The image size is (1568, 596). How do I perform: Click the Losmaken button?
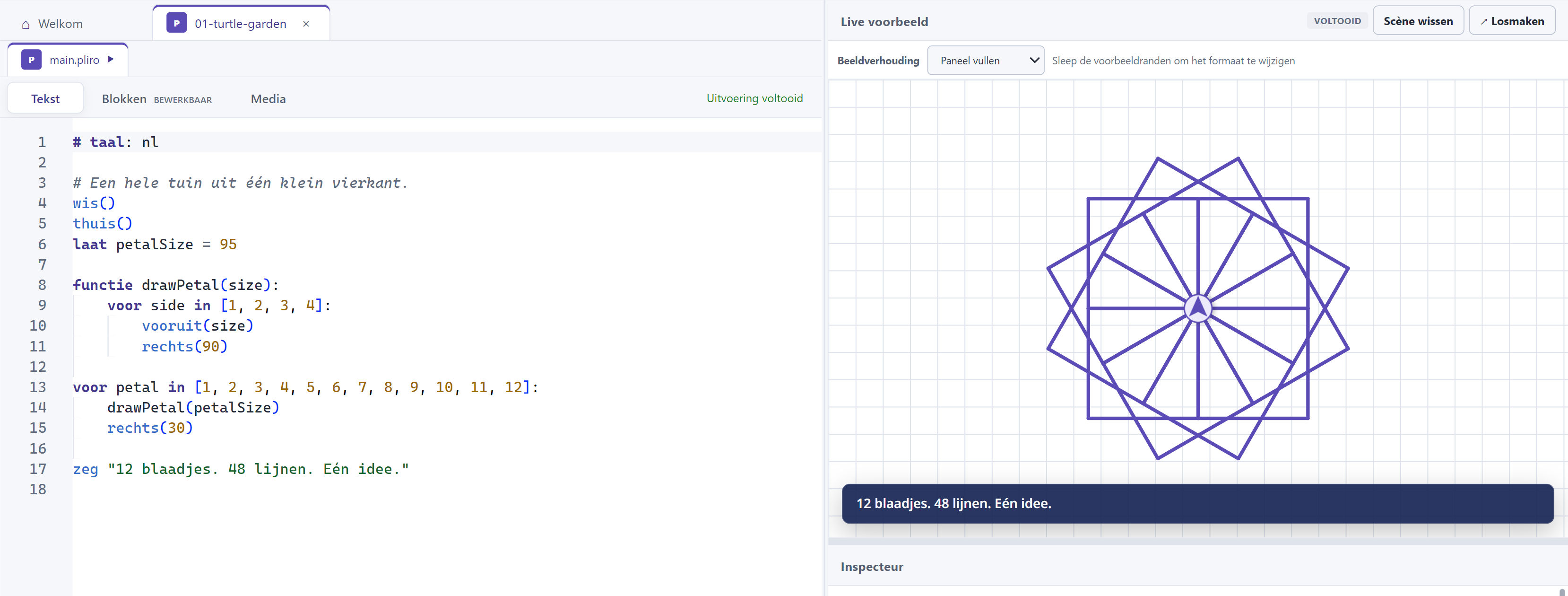point(1512,21)
